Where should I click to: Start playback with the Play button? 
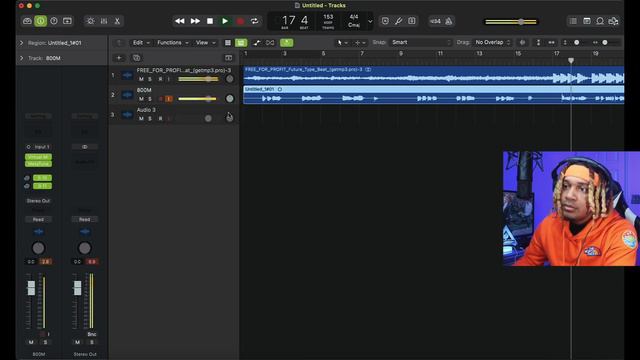[x=225, y=21]
